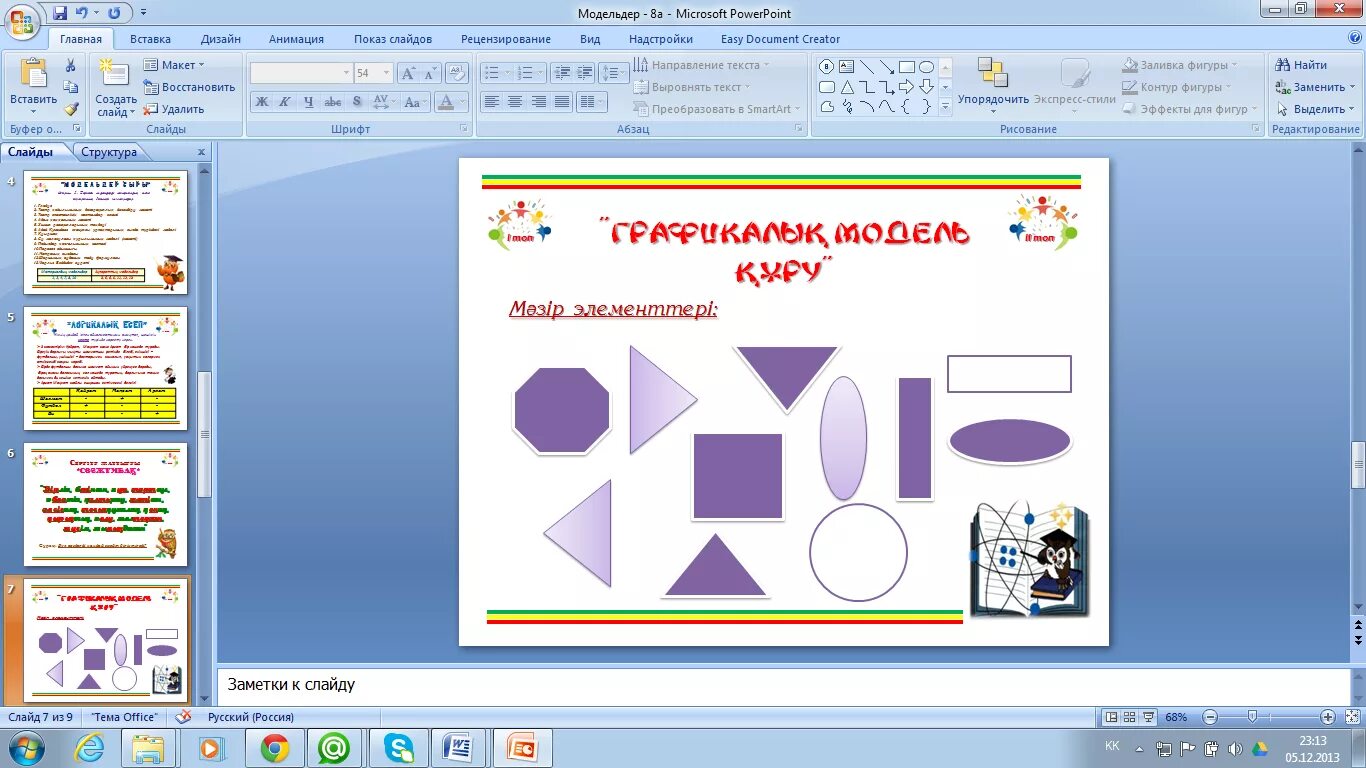This screenshot has width=1366, height=768.
Task: Open the Easy Document Creator tab
Action: 780,39
